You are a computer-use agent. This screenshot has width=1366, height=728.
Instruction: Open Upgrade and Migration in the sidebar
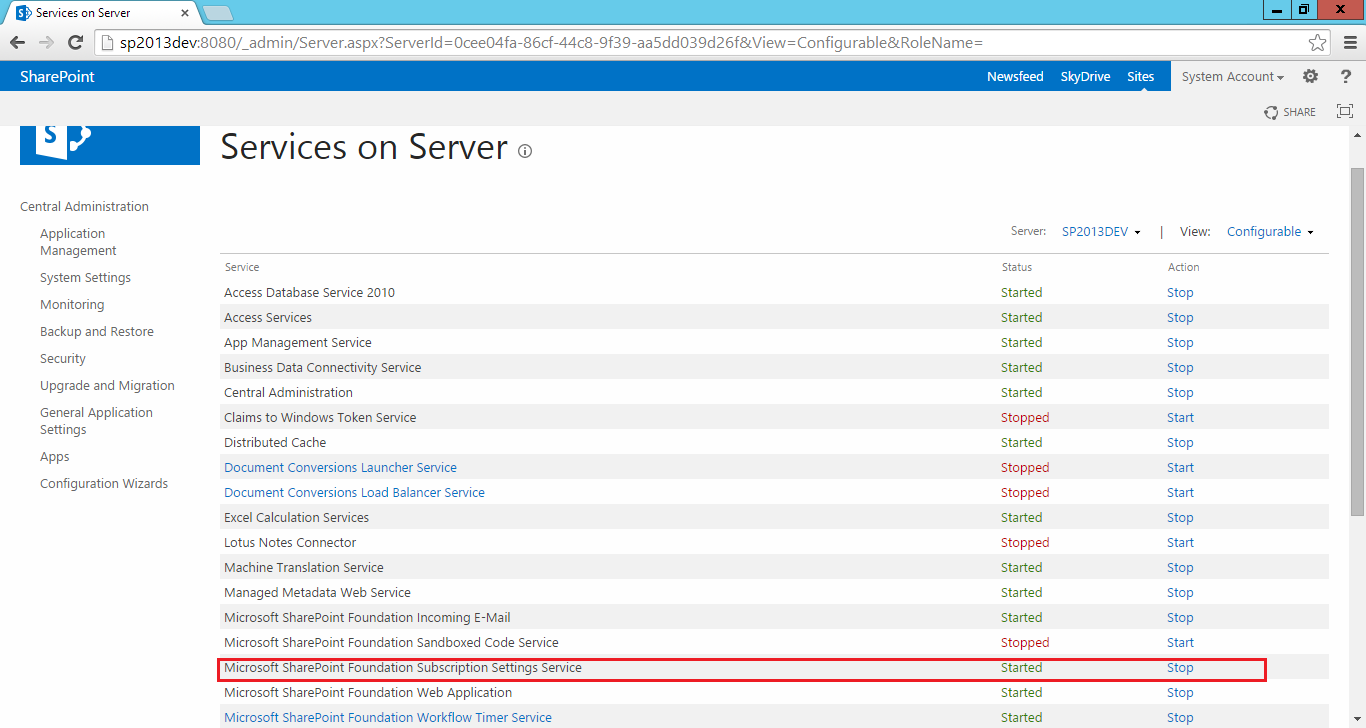click(x=107, y=386)
